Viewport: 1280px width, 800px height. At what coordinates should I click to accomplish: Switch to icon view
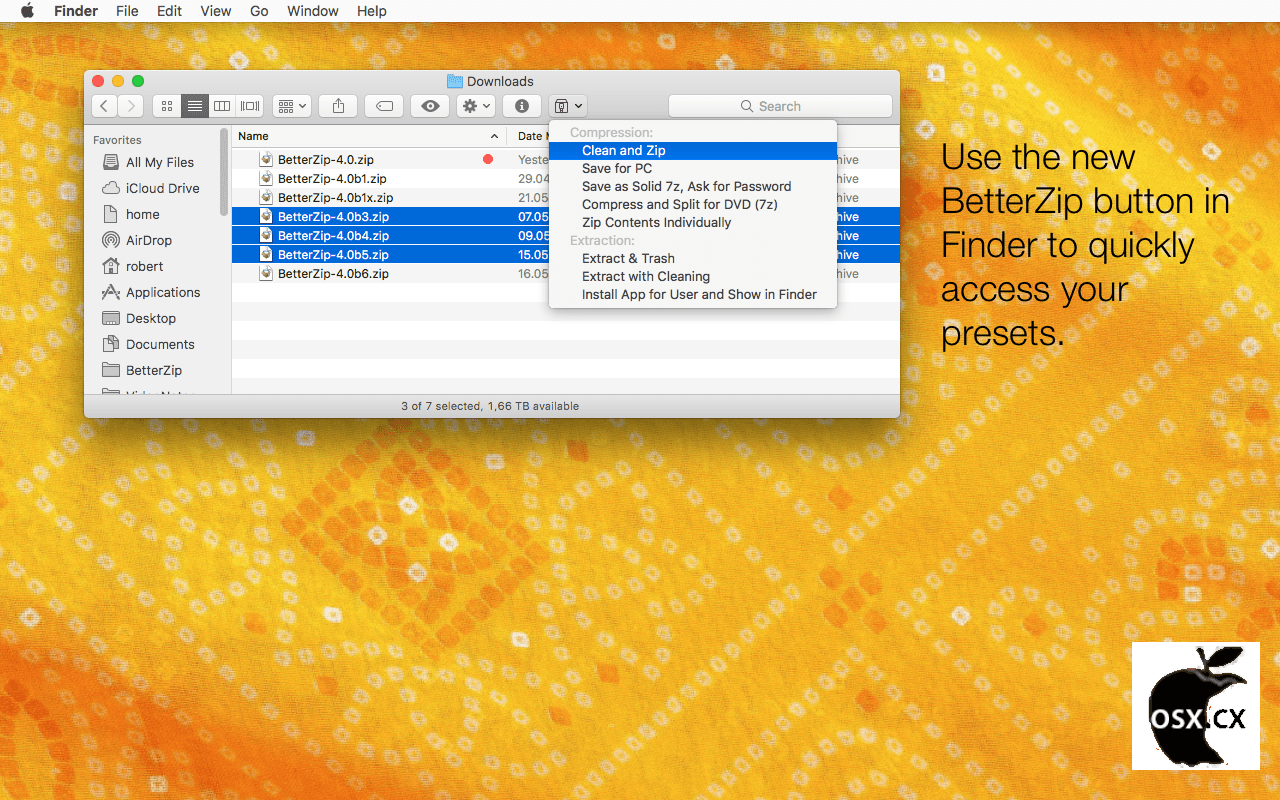pyautogui.click(x=166, y=106)
